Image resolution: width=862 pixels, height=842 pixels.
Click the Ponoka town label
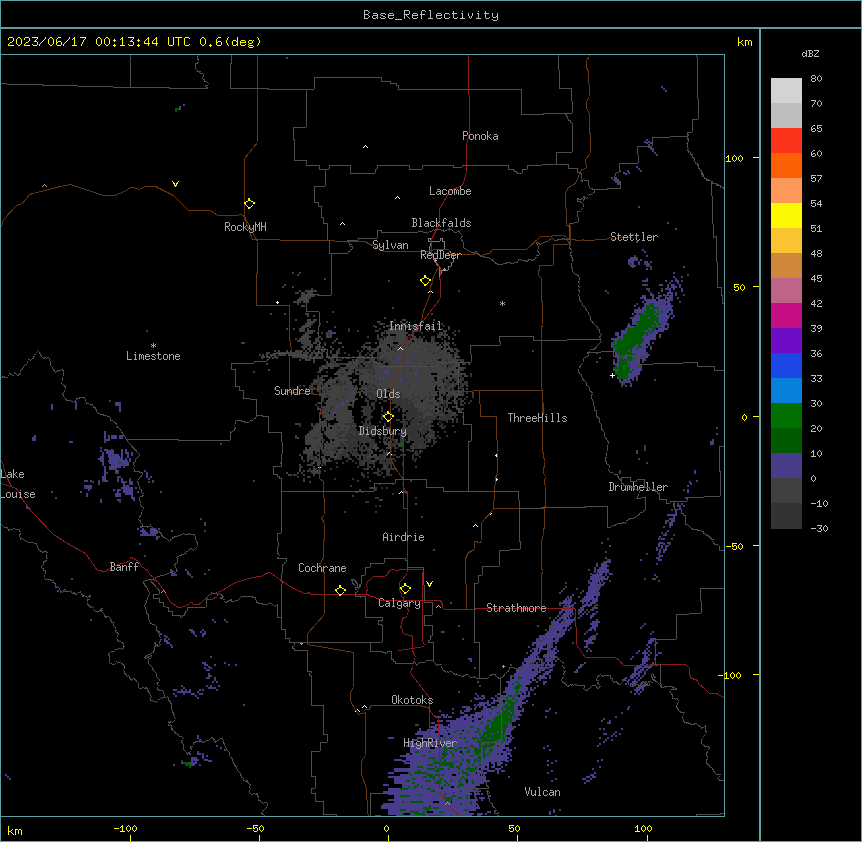point(480,136)
